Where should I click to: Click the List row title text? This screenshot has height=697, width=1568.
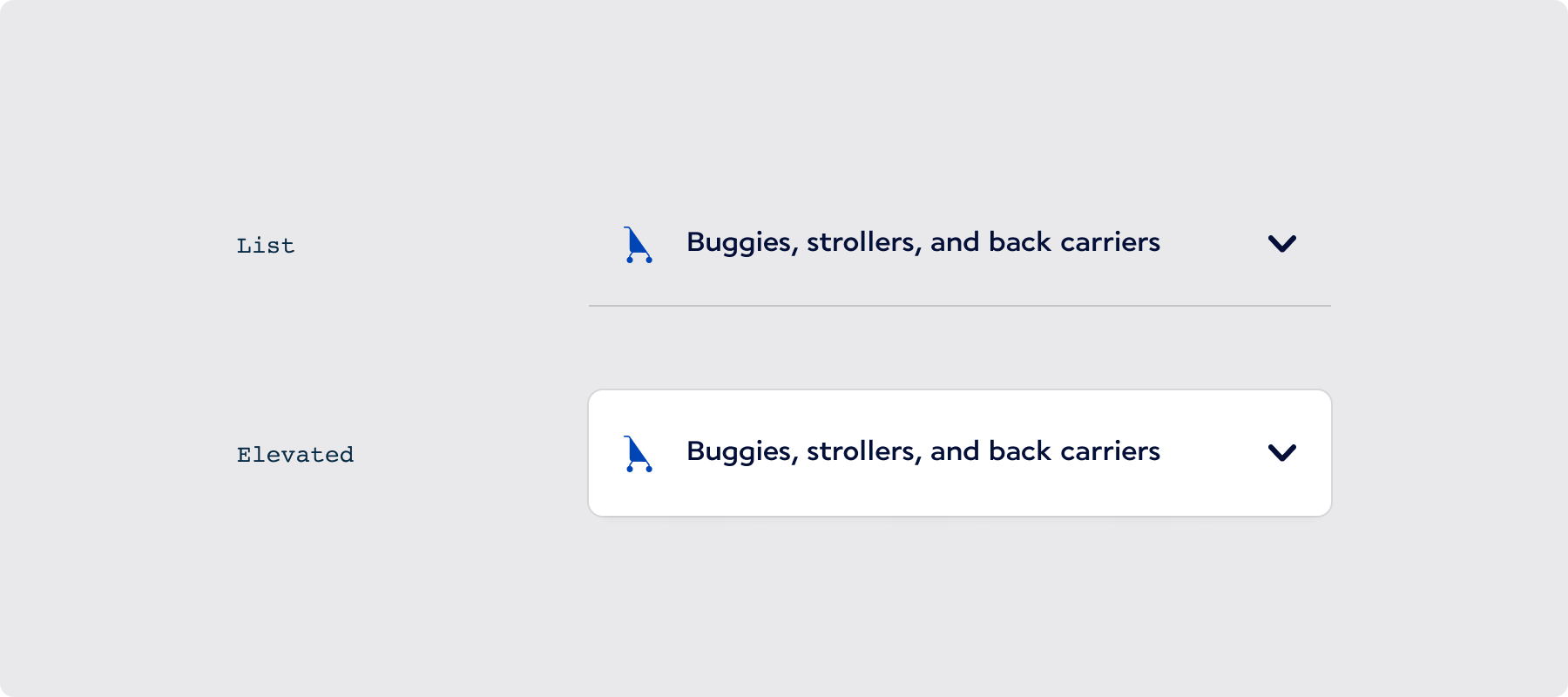pyautogui.click(x=923, y=242)
